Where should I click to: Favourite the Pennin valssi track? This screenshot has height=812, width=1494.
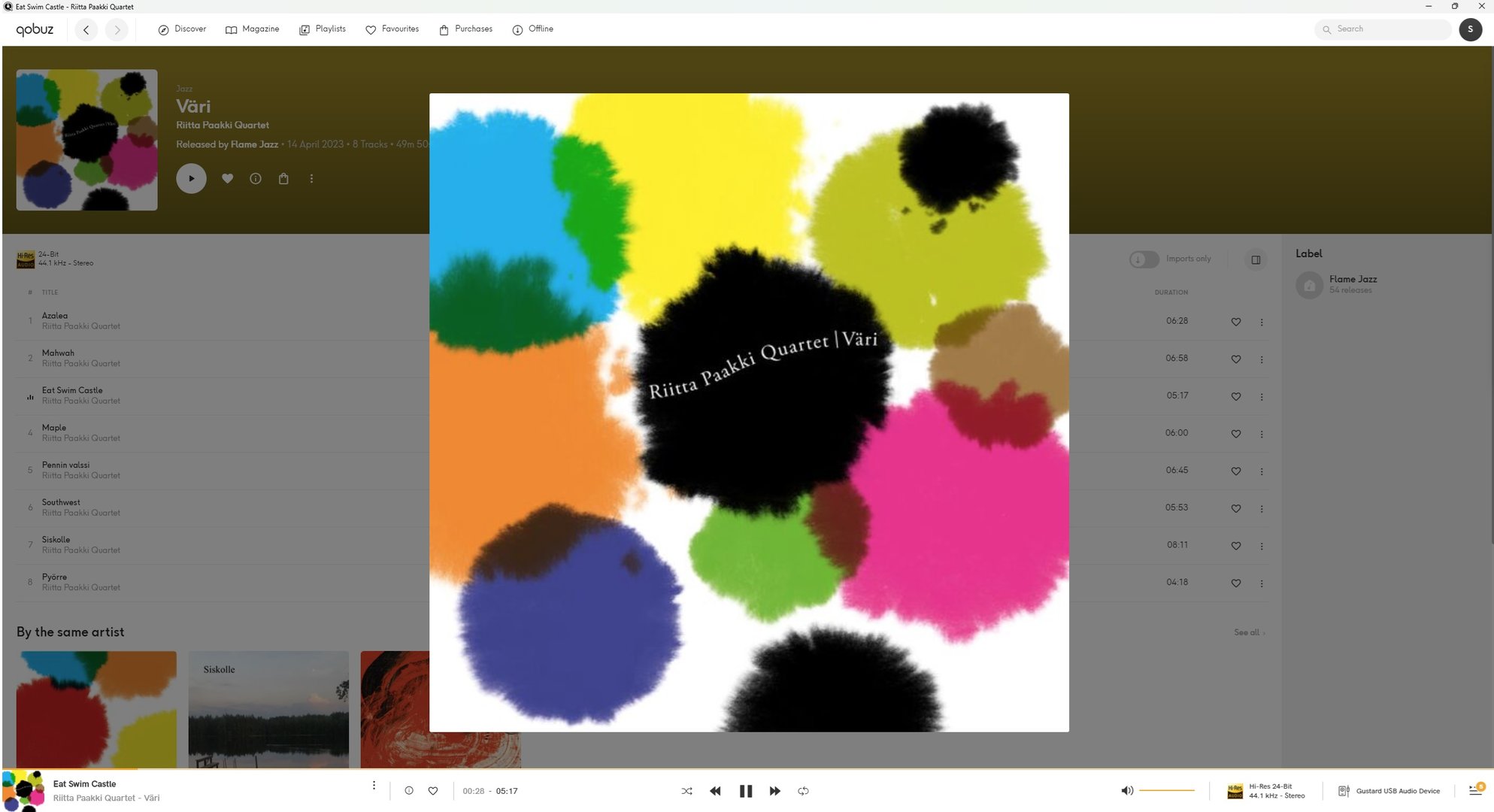1235,471
